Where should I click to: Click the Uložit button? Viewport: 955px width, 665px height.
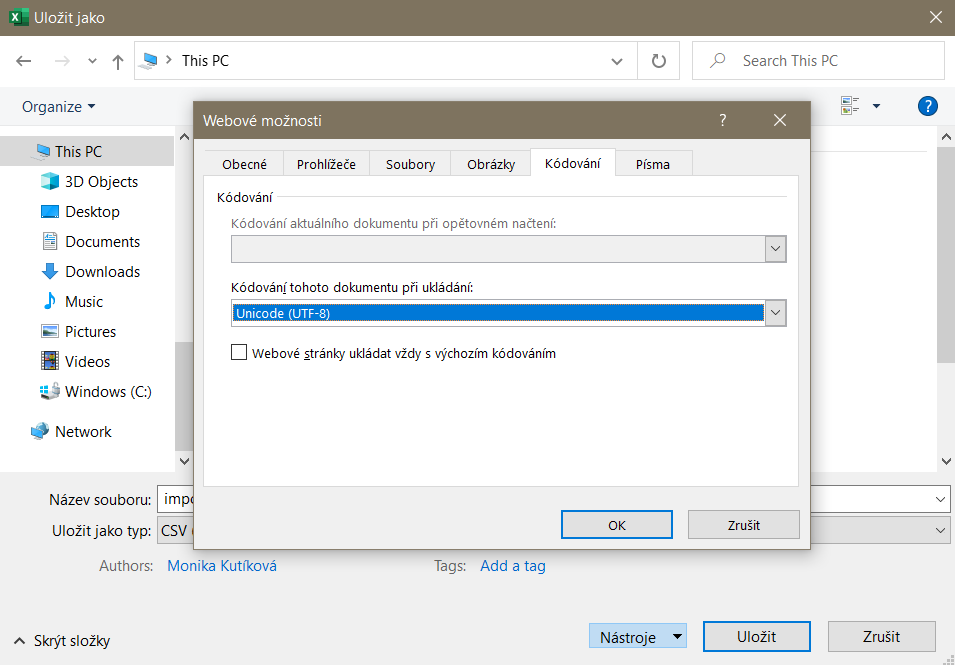[756, 637]
